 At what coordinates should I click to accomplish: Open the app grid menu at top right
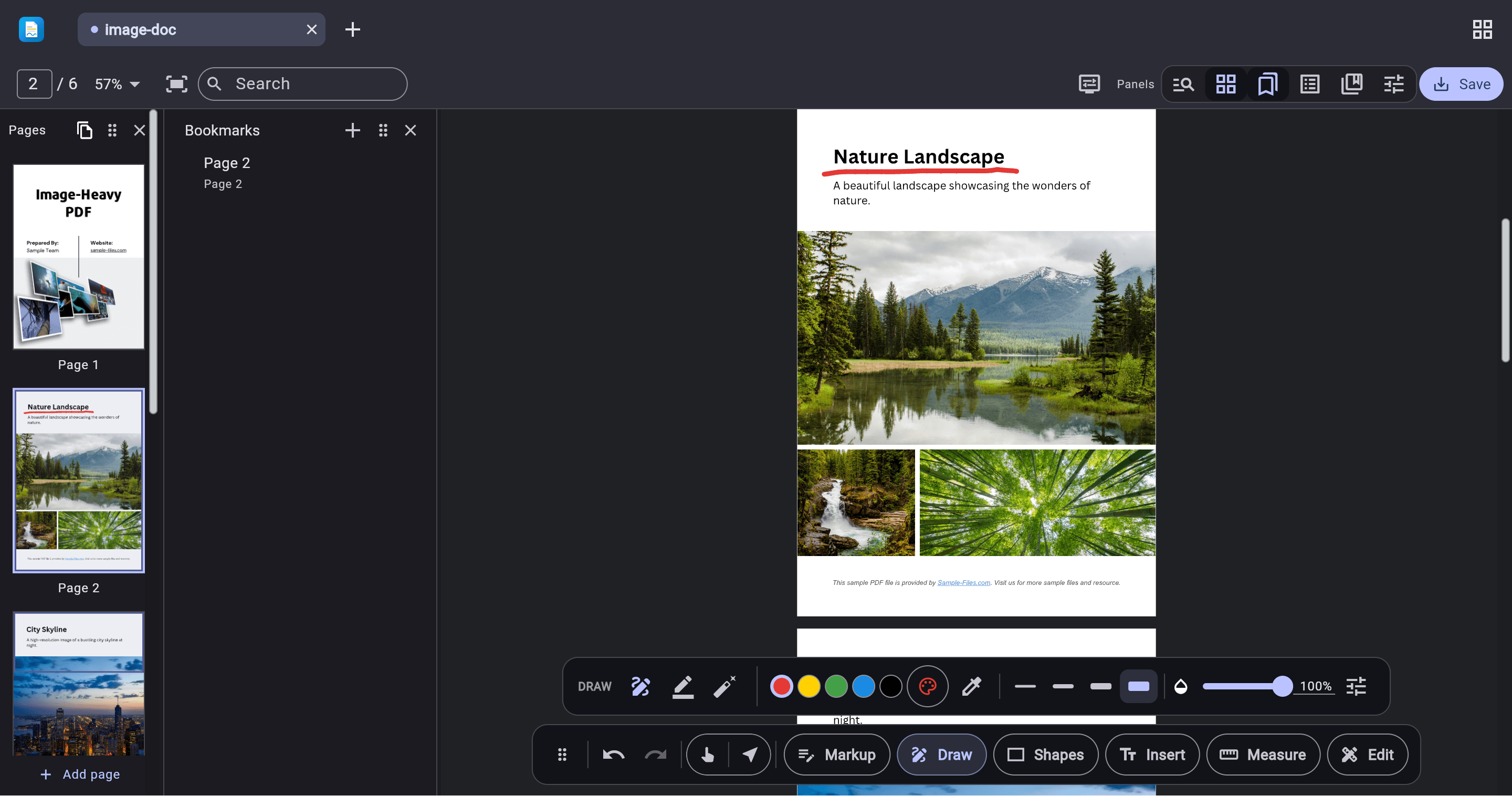1482,29
